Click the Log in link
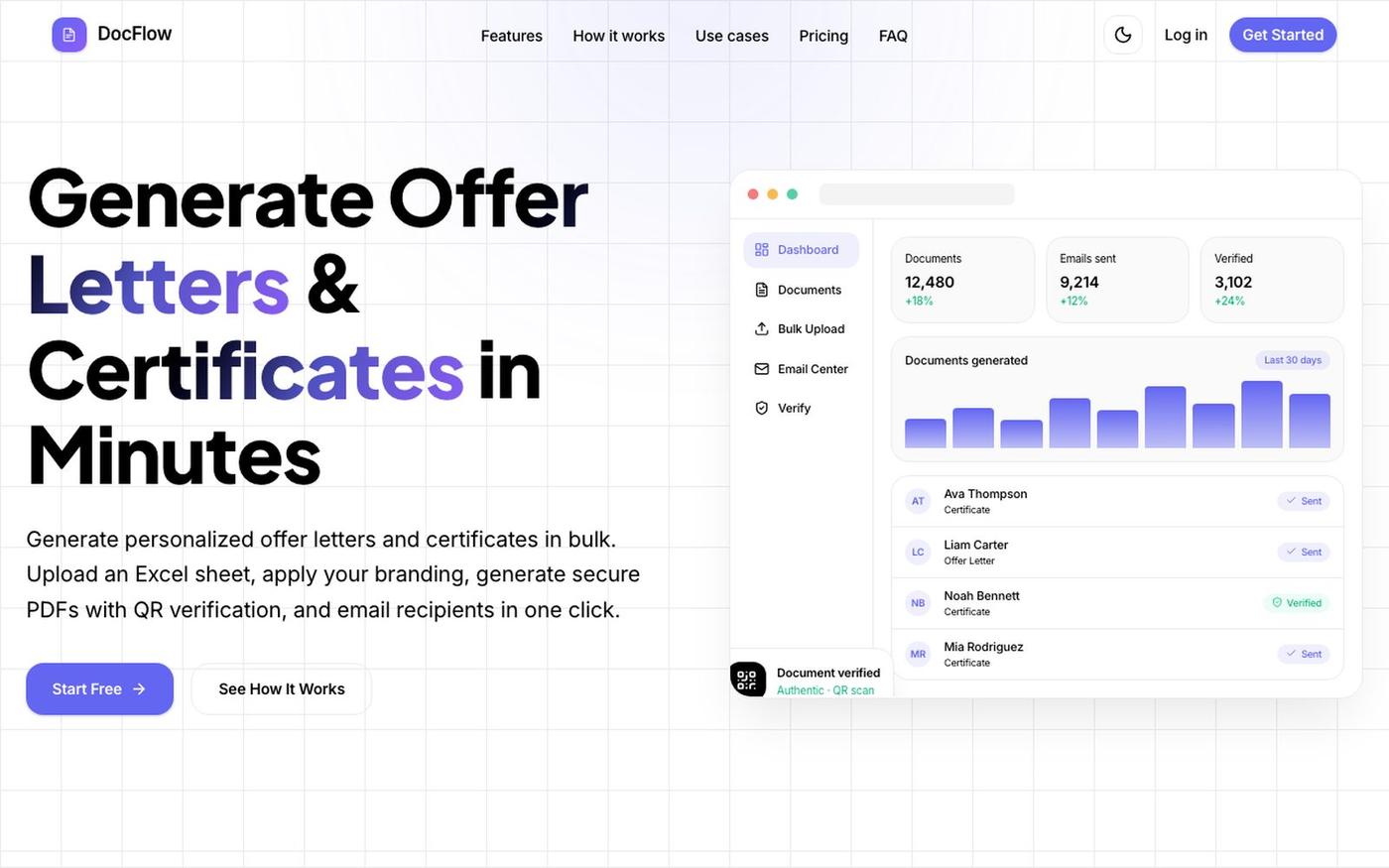The width and height of the screenshot is (1389, 868). [x=1186, y=35]
